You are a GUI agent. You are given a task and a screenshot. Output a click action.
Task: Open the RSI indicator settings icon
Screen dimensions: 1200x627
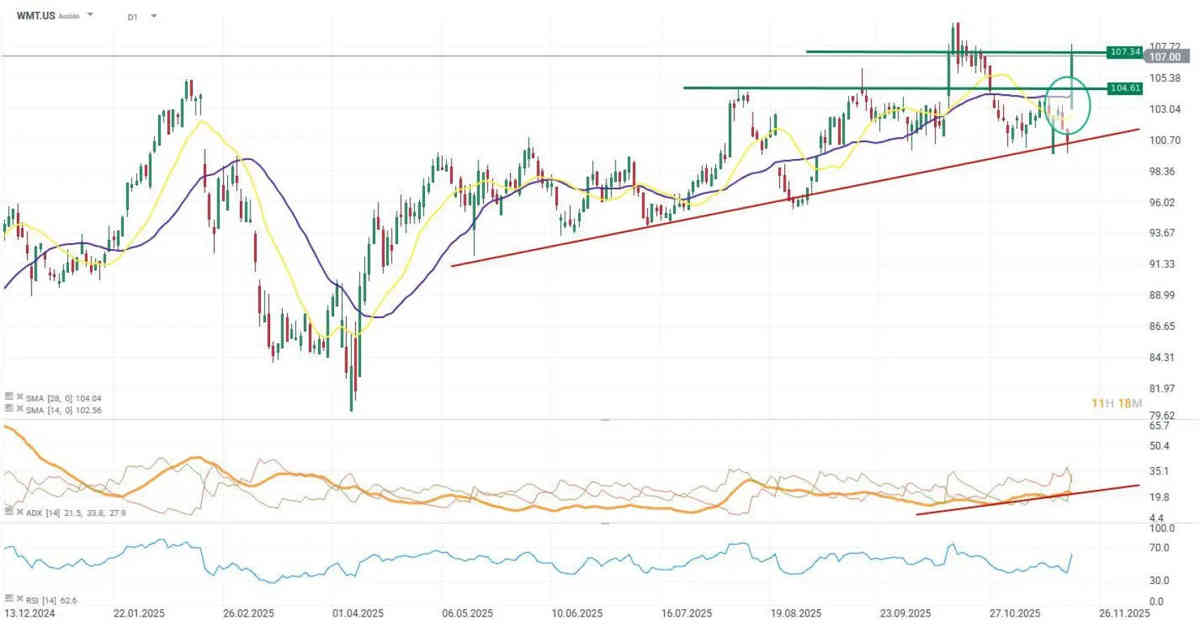8,598
